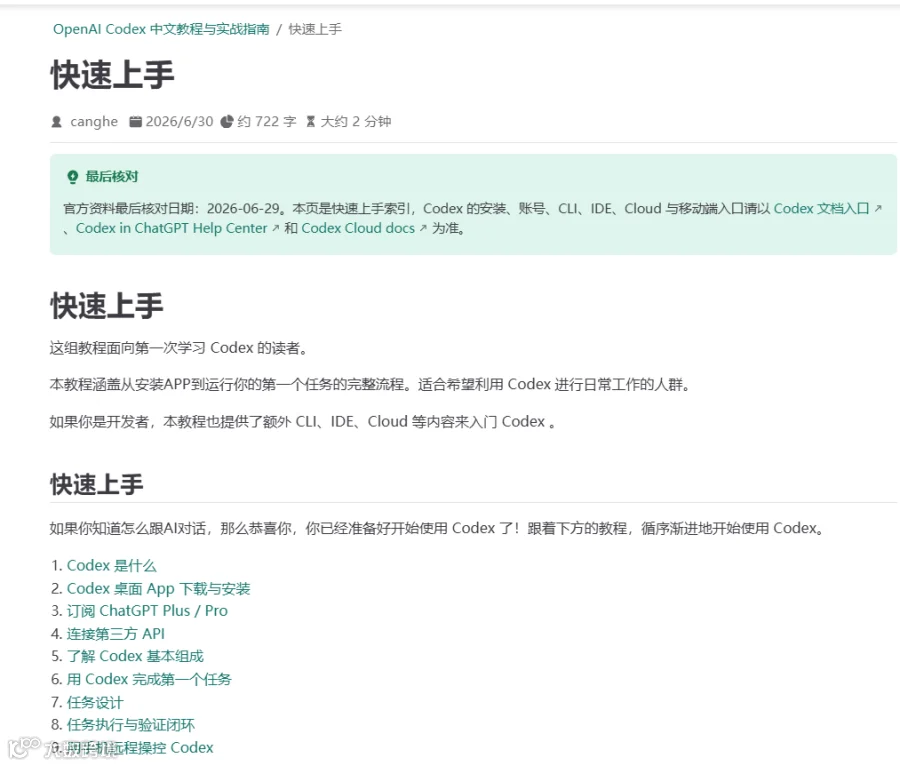Click the author person icon beside canghe

[56, 122]
